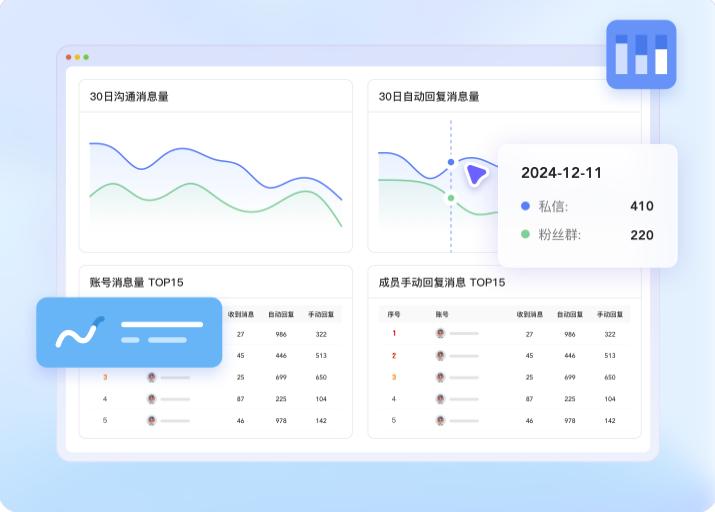Click orange rank 3 in 成员手动回复消息 table

click(x=394, y=377)
